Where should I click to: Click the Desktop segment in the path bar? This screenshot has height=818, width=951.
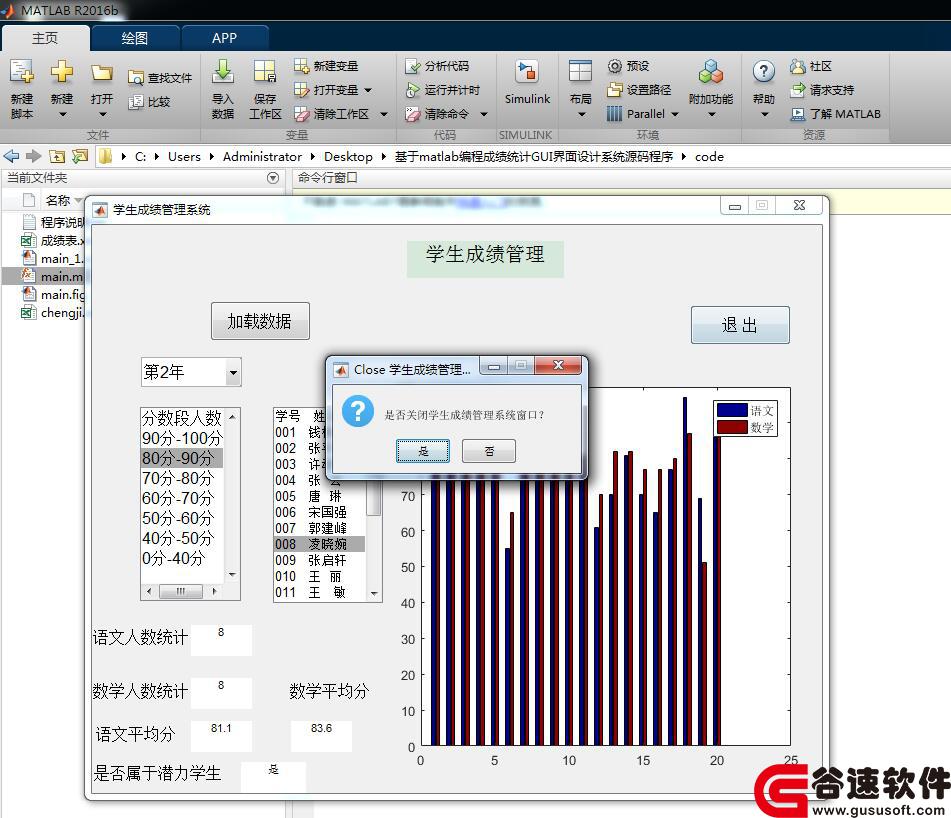pyautogui.click(x=348, y=156)
